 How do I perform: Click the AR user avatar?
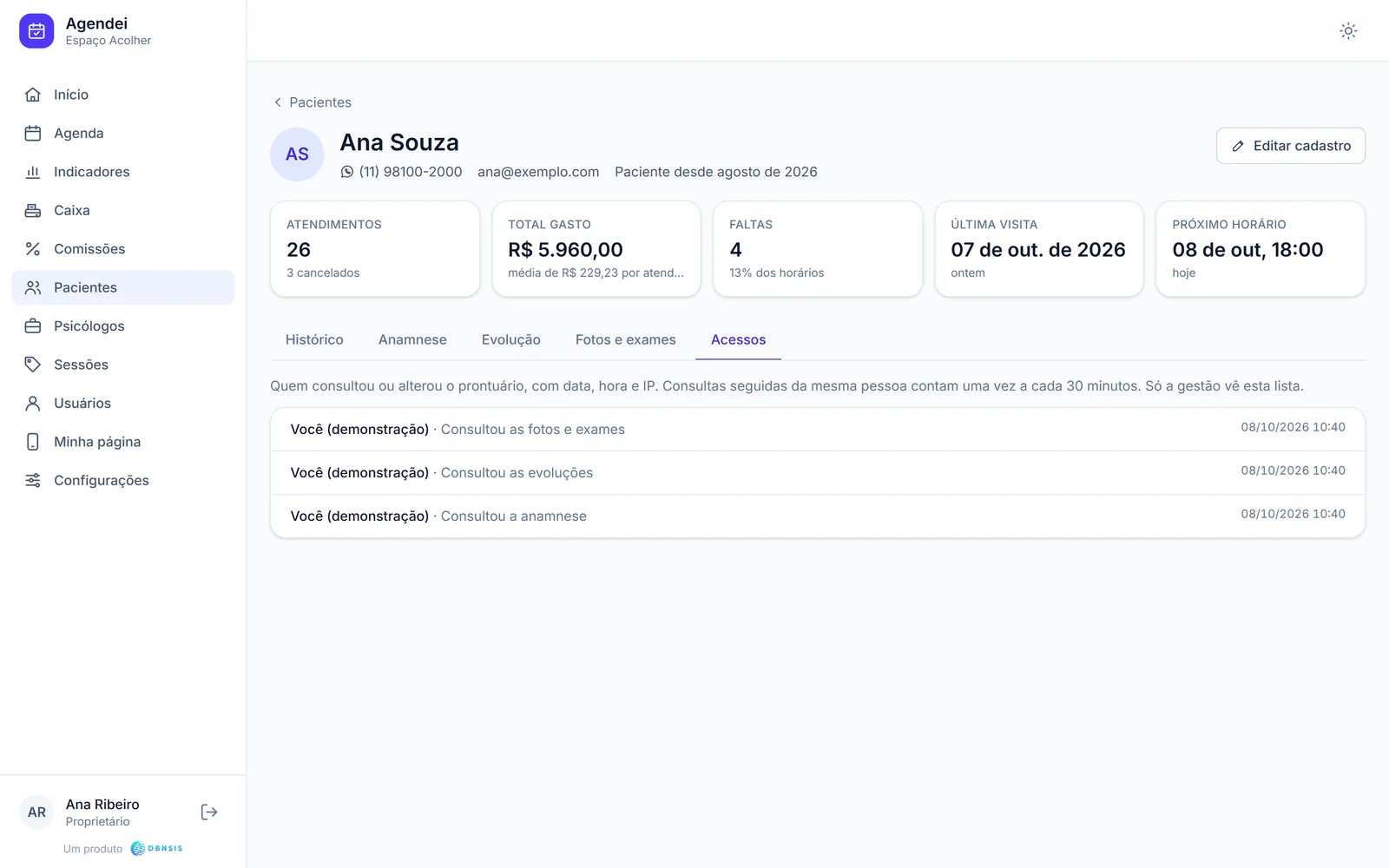(36, 812)
